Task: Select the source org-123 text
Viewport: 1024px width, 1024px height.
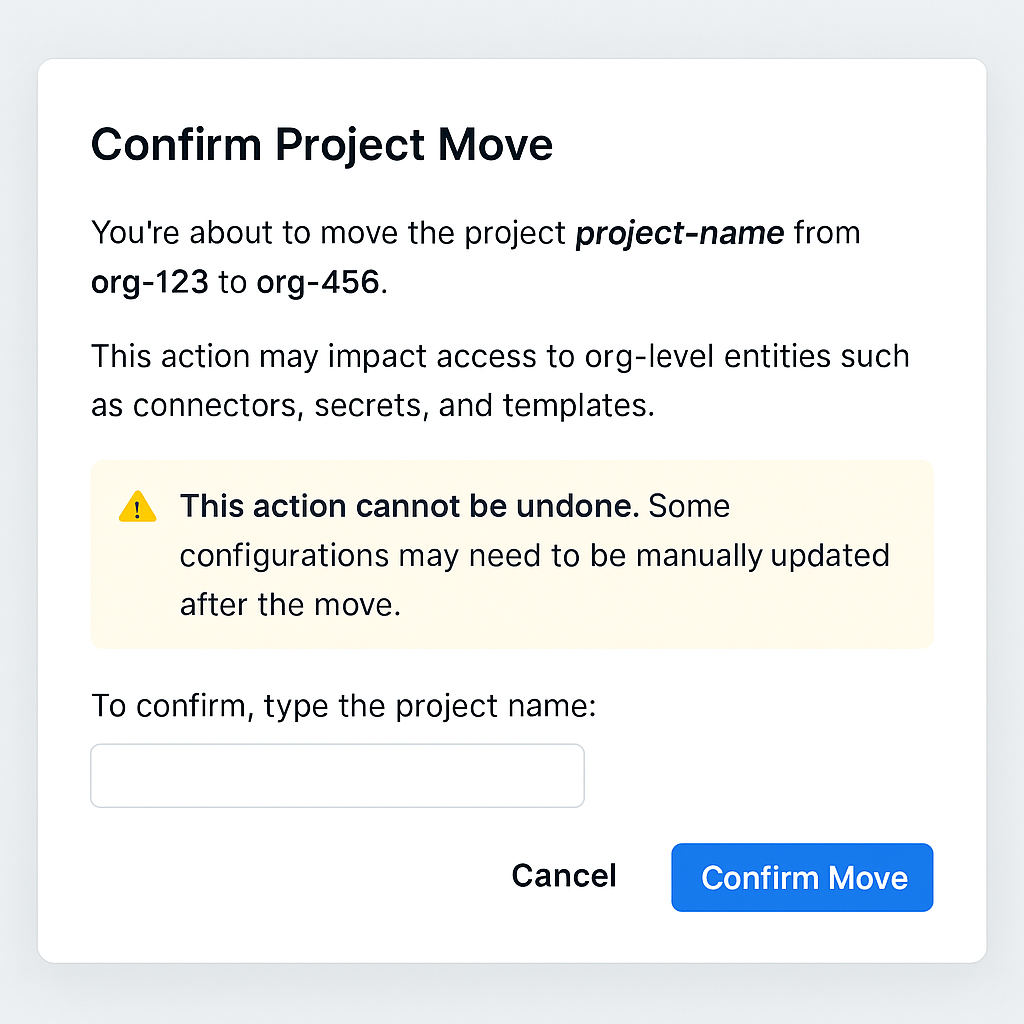Action: click(x=150, y=282)
